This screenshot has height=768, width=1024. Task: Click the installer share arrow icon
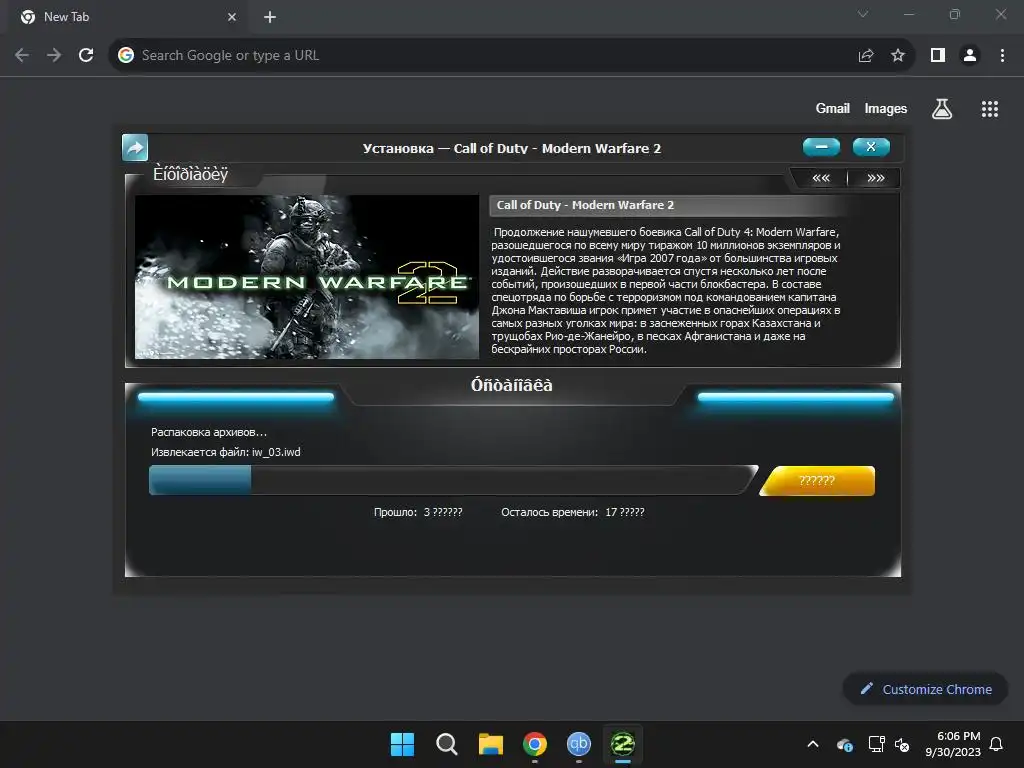pos(135,148)
